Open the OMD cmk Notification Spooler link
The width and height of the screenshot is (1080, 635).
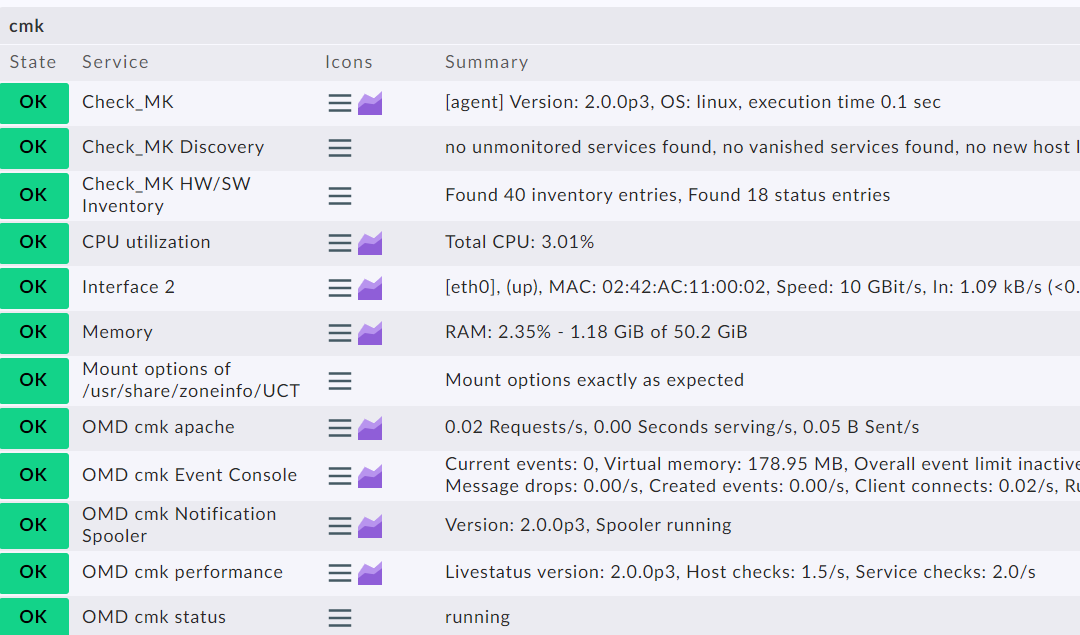pos(179,525)
